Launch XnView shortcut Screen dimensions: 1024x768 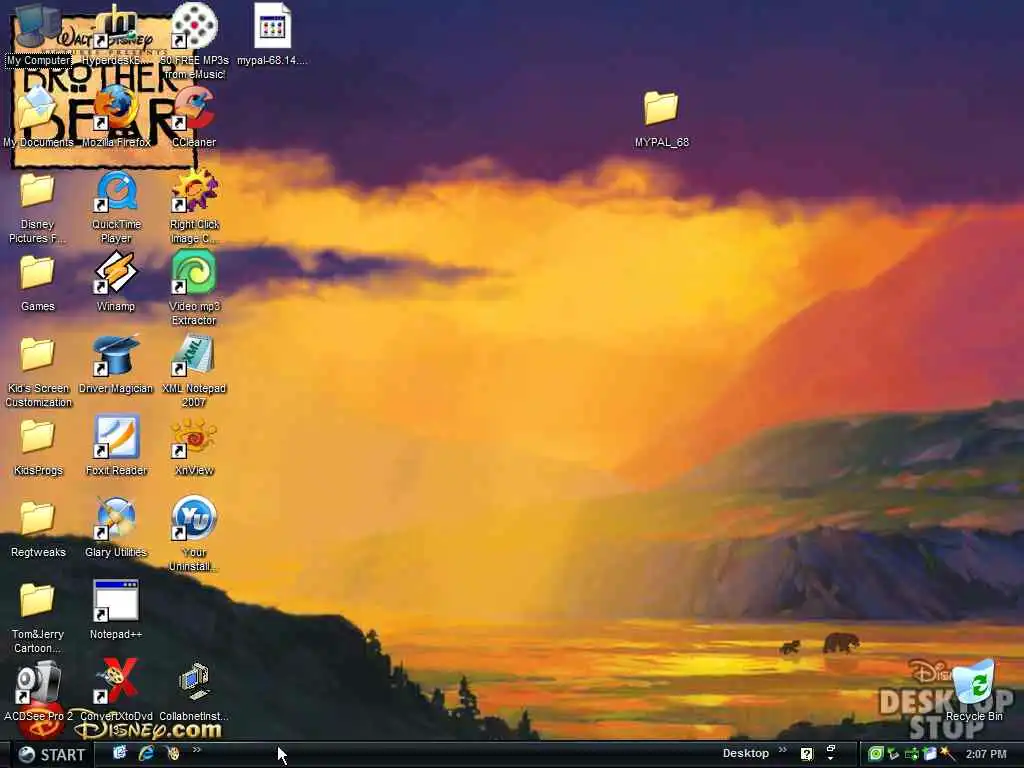tap(194, 447)
